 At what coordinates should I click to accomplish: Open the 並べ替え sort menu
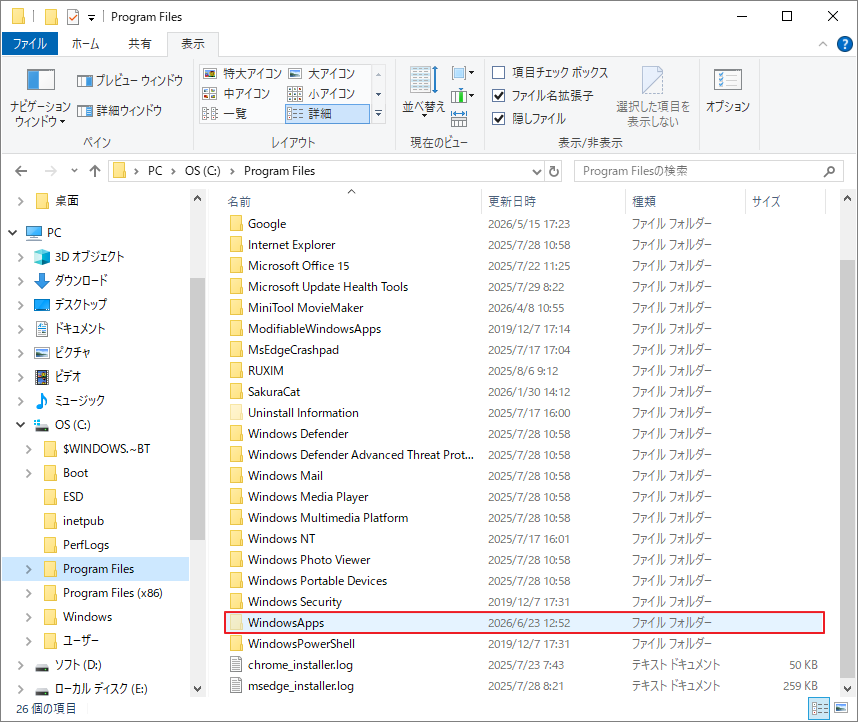coord(424,92)
